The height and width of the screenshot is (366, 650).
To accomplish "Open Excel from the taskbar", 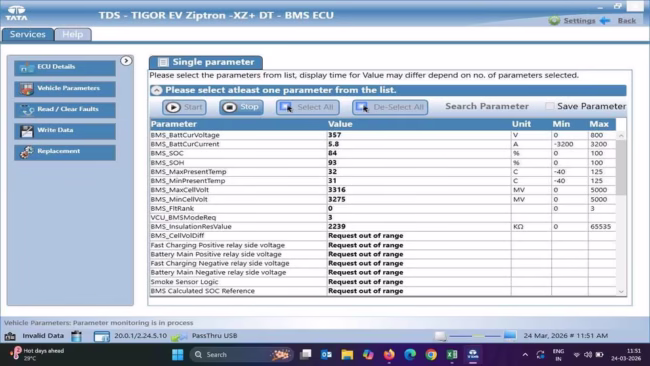I will (x=452, y=355).
